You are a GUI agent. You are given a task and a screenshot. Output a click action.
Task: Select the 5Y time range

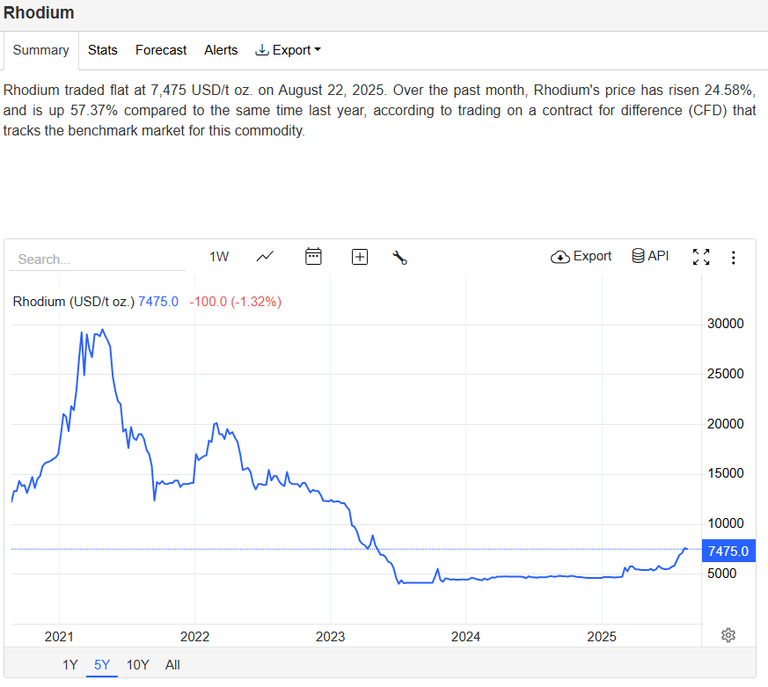[x=102, y=665]
